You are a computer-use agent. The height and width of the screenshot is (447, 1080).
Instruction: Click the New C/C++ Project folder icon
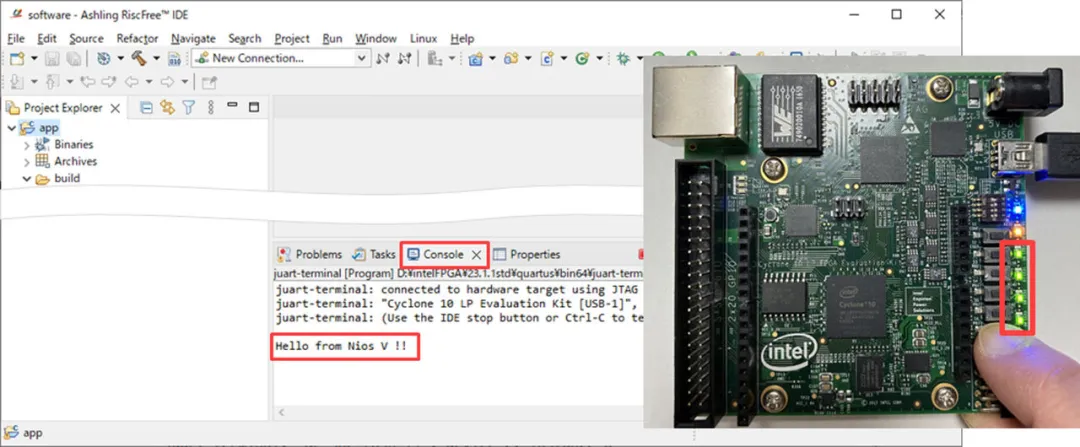[x=475, y=59]
